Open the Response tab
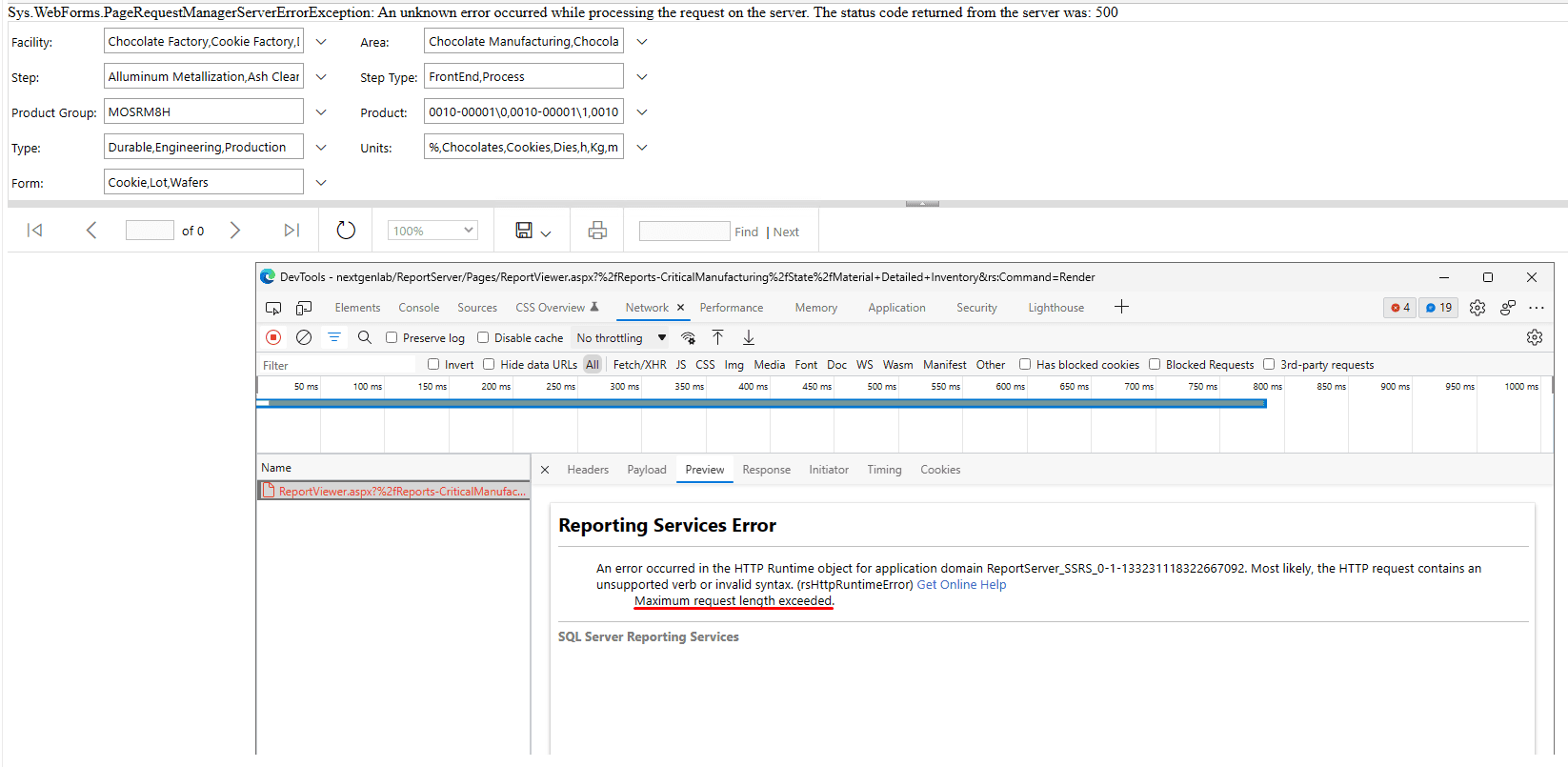1568x767 pixels. [x=766, y=470]
